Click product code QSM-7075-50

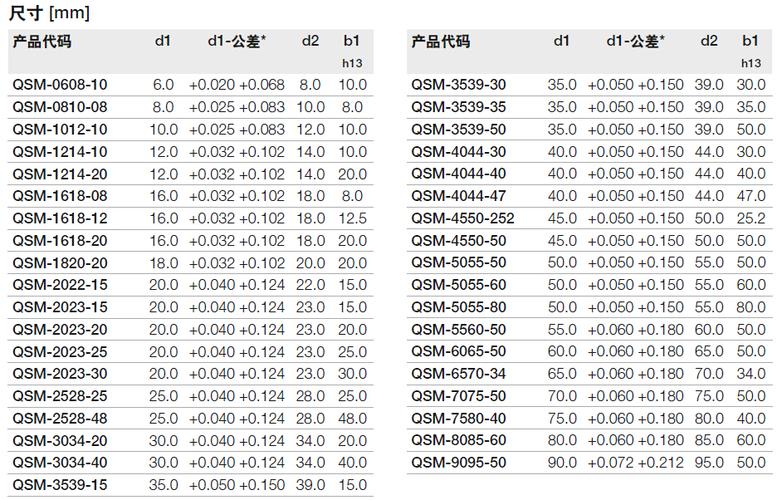[x=459, y=396]
